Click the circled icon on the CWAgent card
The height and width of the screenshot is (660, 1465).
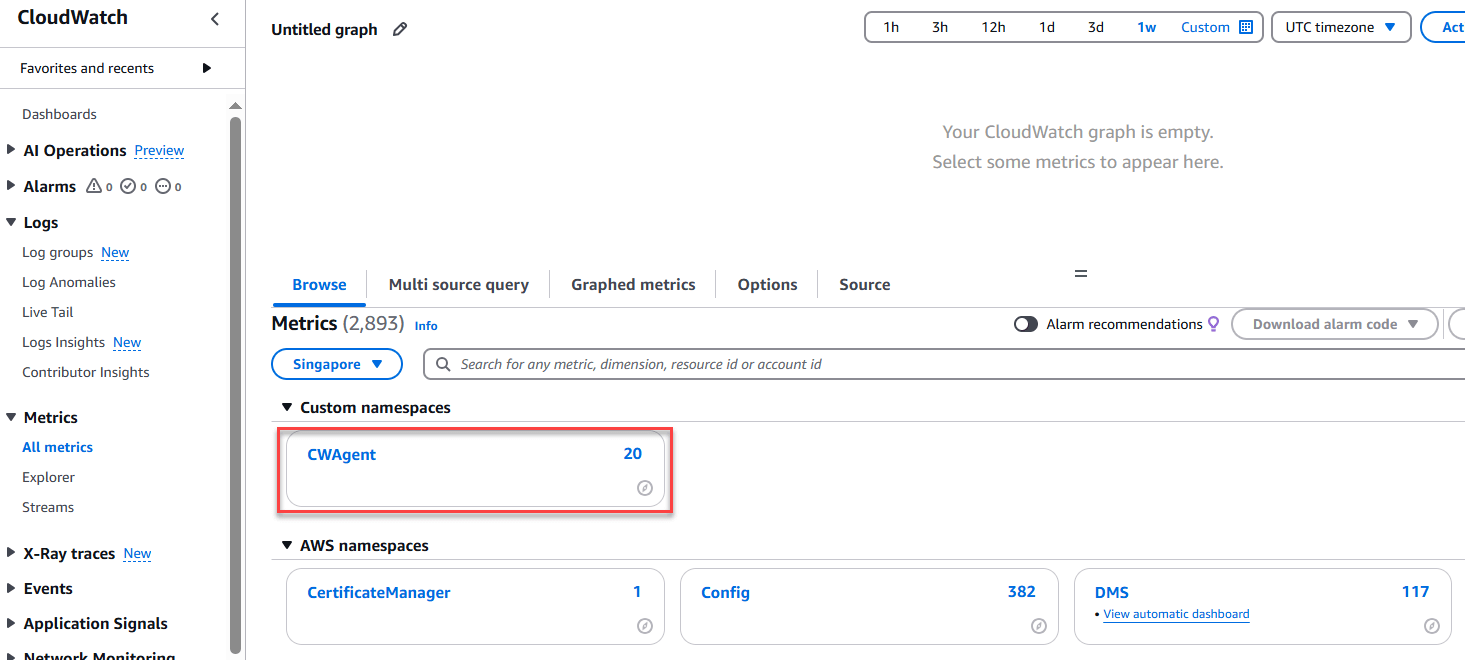tap(645, 488)
